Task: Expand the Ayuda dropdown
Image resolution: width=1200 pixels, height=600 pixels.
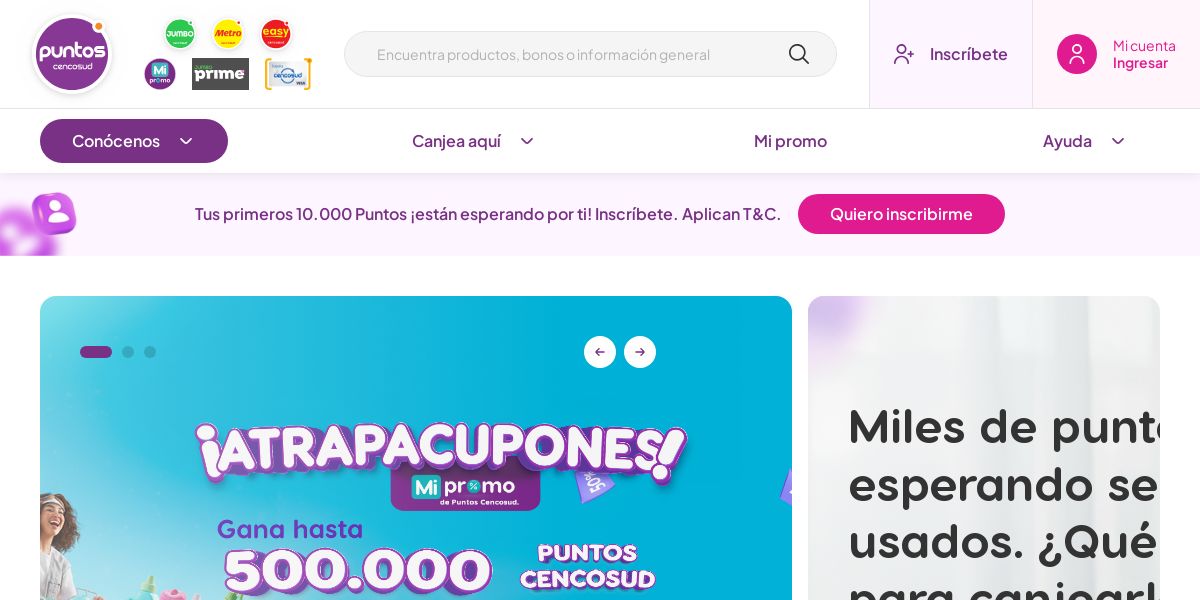Action: tap(1084, 141)
